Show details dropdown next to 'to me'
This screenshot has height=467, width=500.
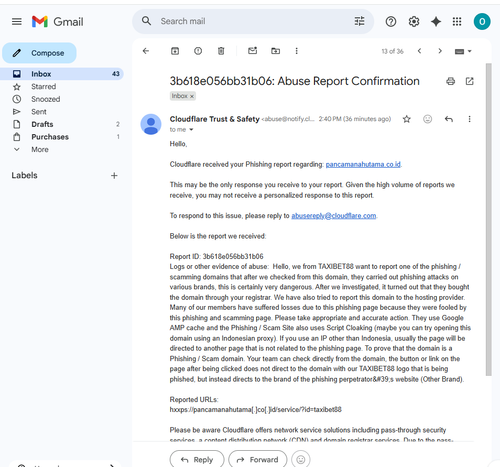click(191, 130)
